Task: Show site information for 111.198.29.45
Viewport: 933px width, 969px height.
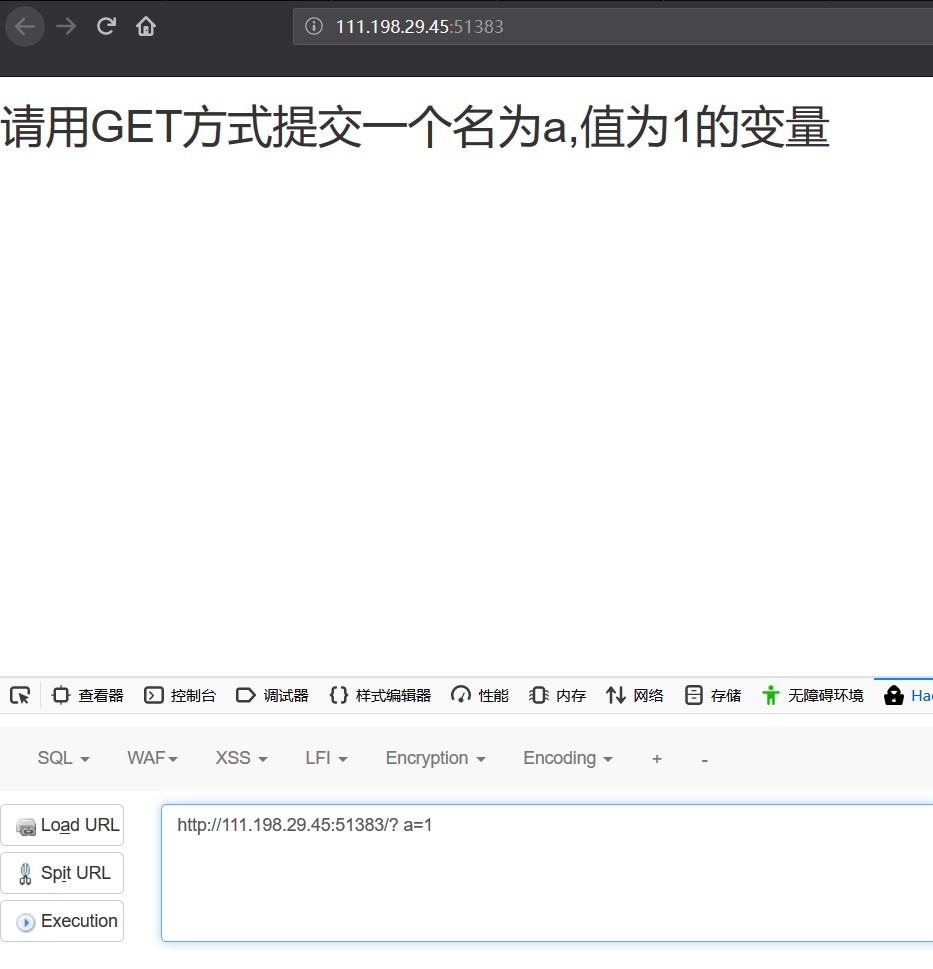Action: [x=314, y=26]
